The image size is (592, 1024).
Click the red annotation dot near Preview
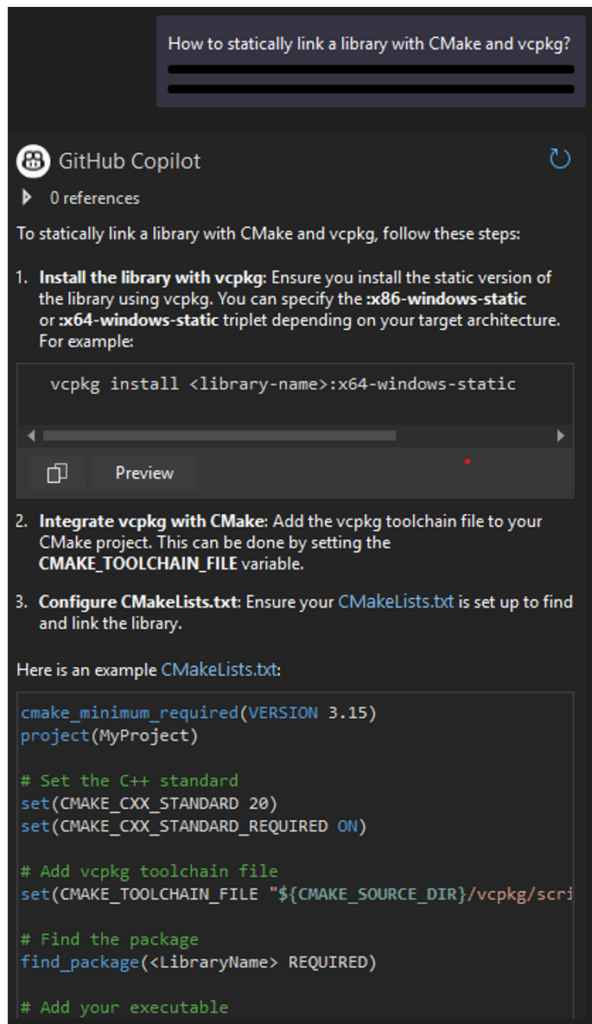[x=467, y=461]
